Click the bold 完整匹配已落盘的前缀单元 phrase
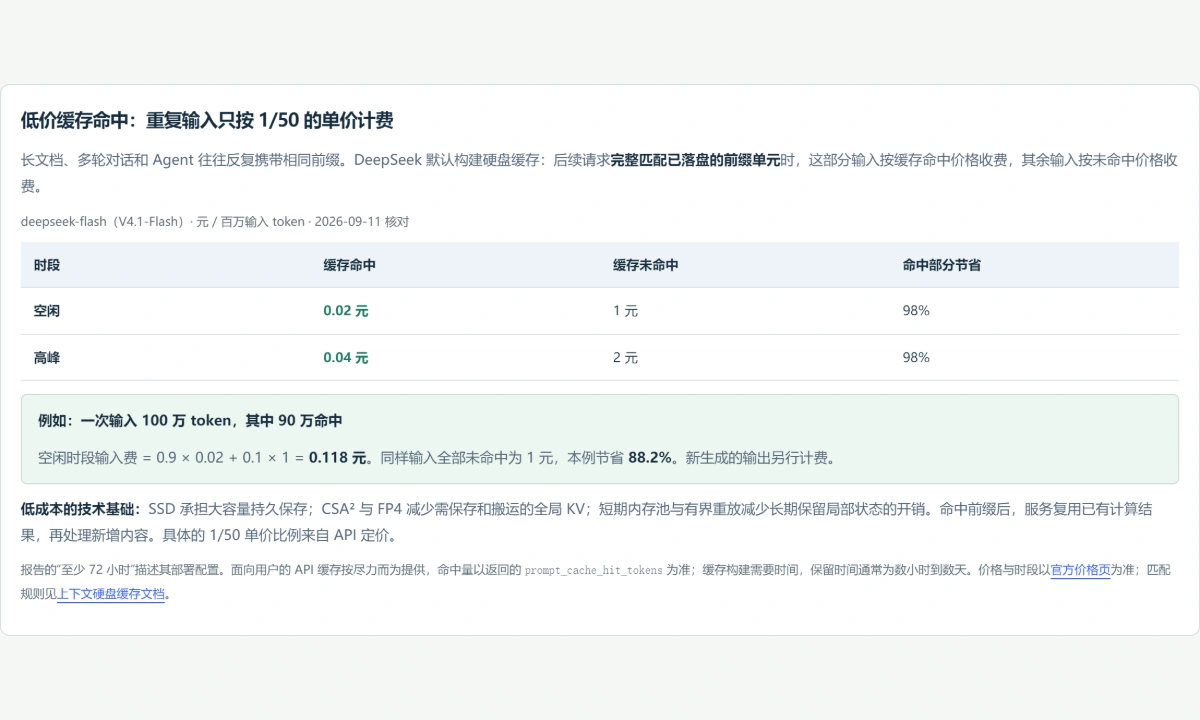Viewport: 1200px width, 720px height. [x=695, y=159]
